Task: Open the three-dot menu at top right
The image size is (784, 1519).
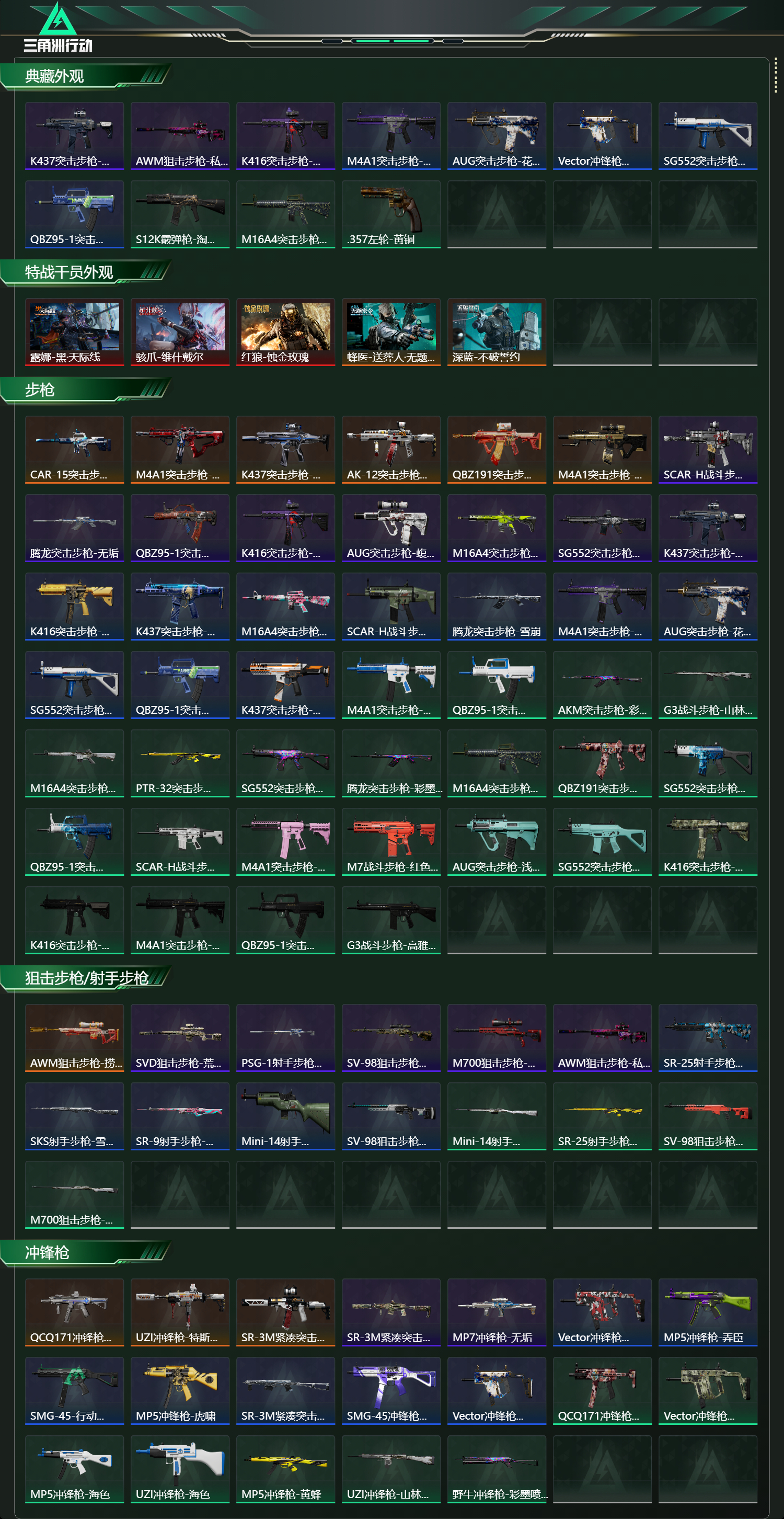Action: pyautogui.click(x=775, y=75)
